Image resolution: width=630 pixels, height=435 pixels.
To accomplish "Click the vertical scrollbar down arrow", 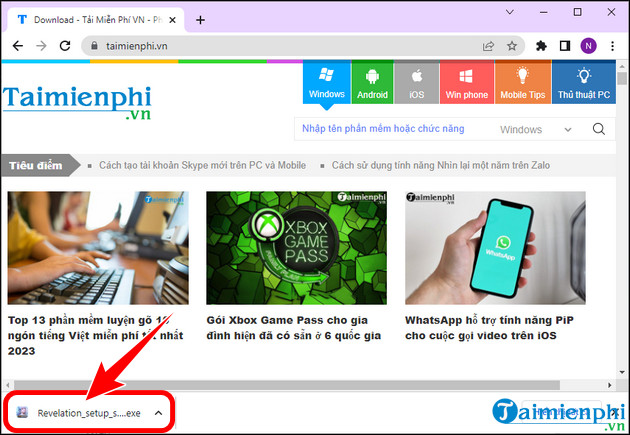I will tap(622, 372).
